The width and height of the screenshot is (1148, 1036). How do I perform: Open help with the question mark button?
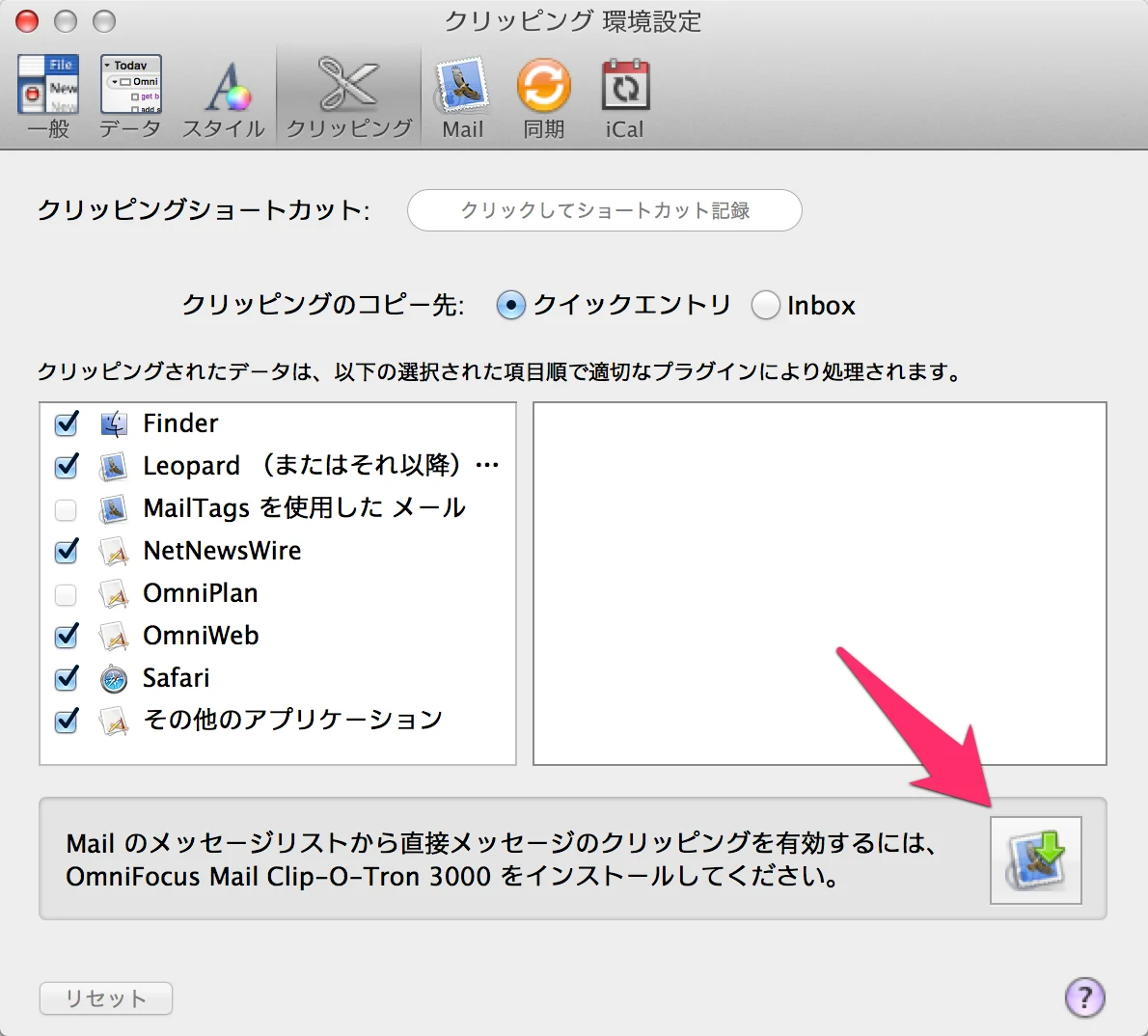(1084, 997)
